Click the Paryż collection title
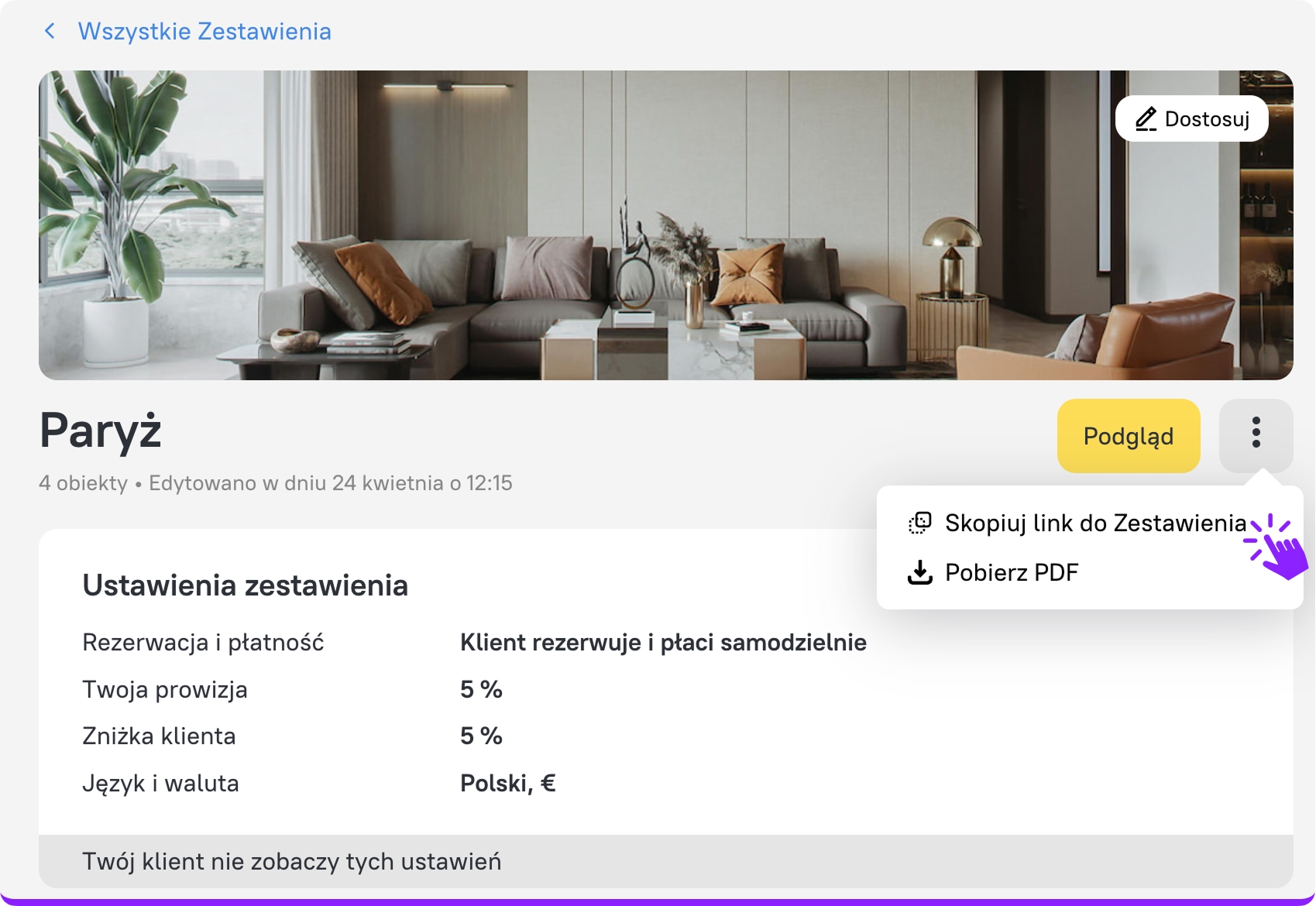The width and height of the screenshot is (1316, 906). tap(101, 431)
